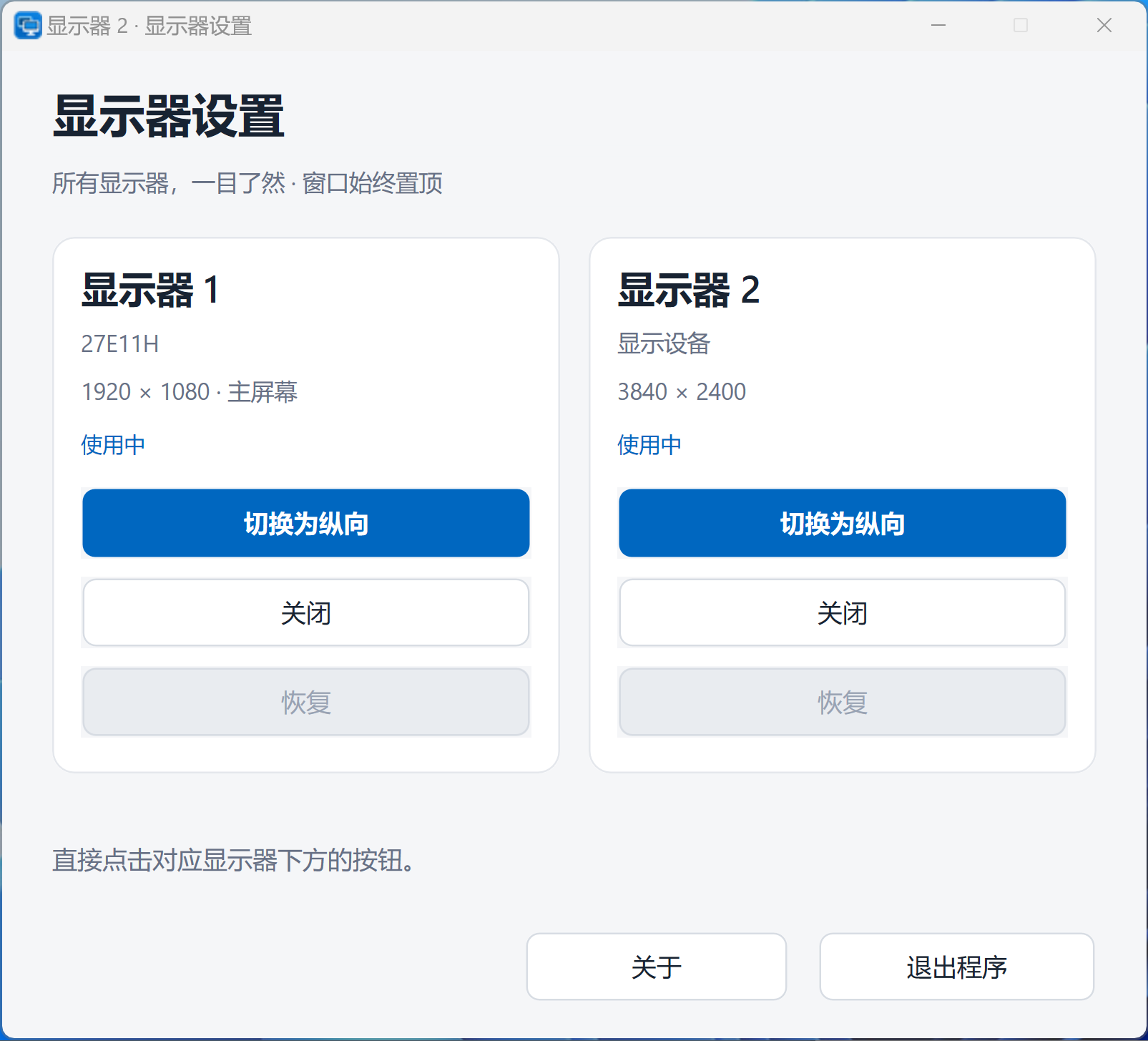The height and width of the screenshot is (1041, 1148).
Task: Click the 3840 × 2400 resolution text
Action: [682, 392]
